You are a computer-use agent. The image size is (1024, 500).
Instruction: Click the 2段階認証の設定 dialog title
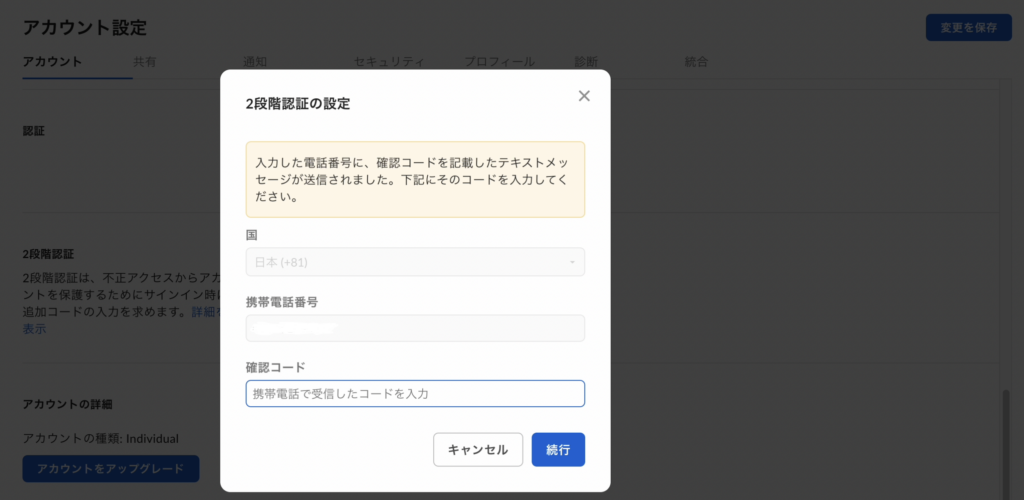[298, 104]
